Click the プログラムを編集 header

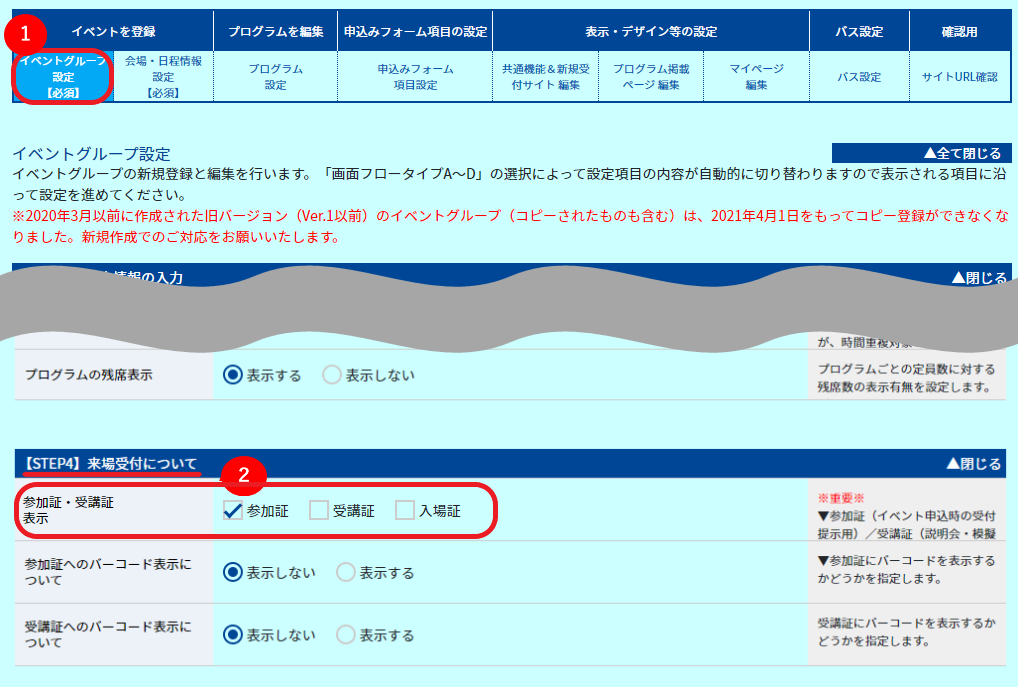(275, 31)
